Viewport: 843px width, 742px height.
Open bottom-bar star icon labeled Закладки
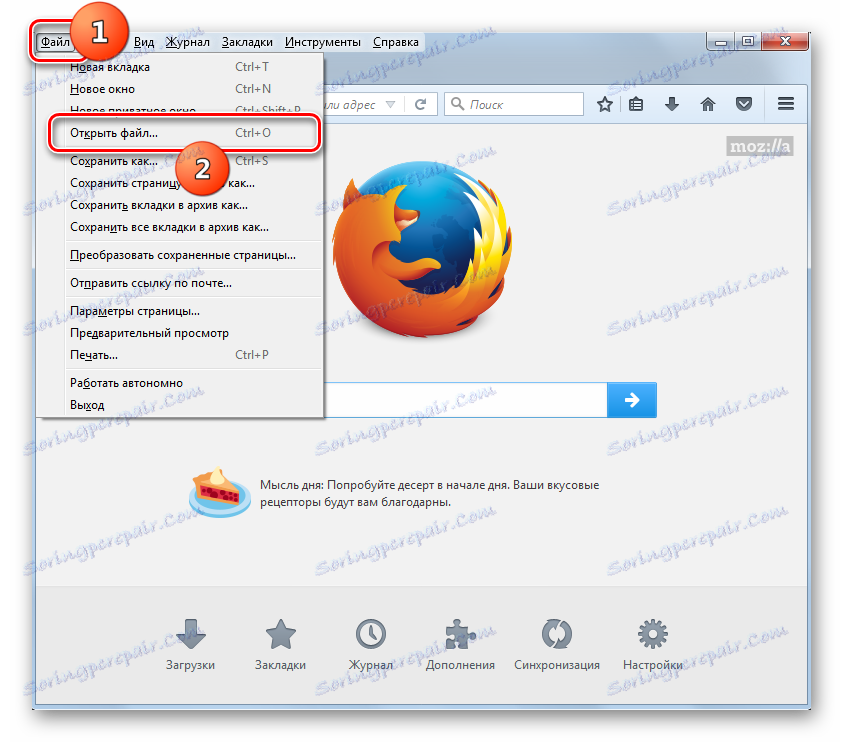pos(280,645)
